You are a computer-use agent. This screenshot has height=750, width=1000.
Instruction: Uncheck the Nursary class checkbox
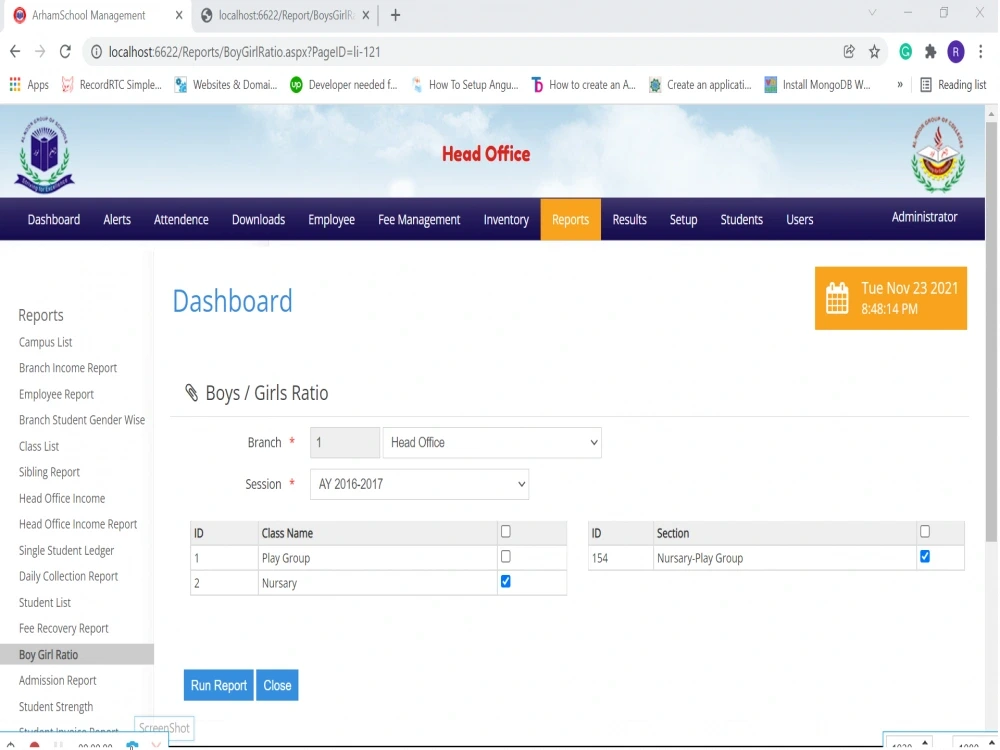point(505,581)
